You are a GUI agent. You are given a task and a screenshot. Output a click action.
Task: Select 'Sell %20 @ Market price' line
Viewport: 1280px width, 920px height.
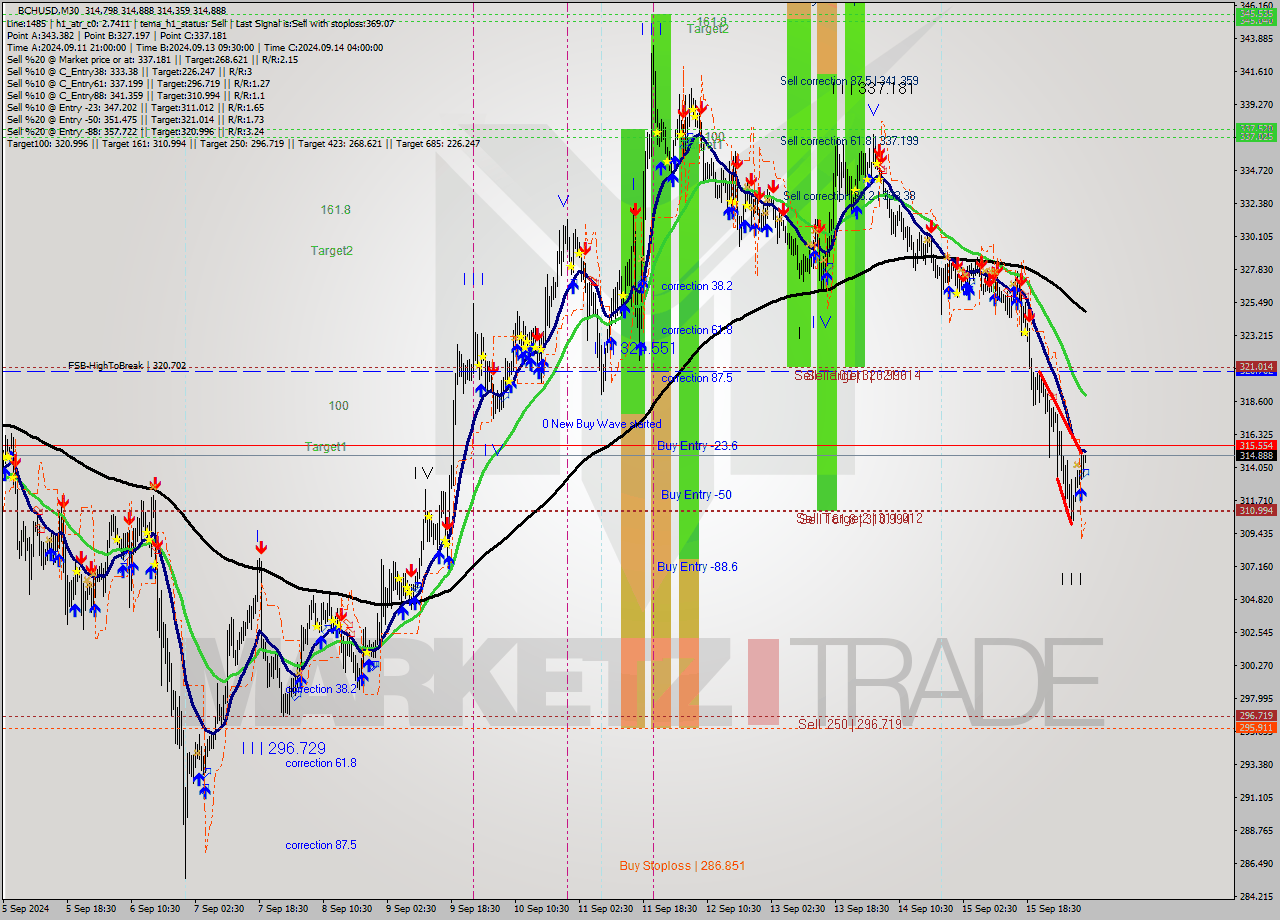point(151,59)
